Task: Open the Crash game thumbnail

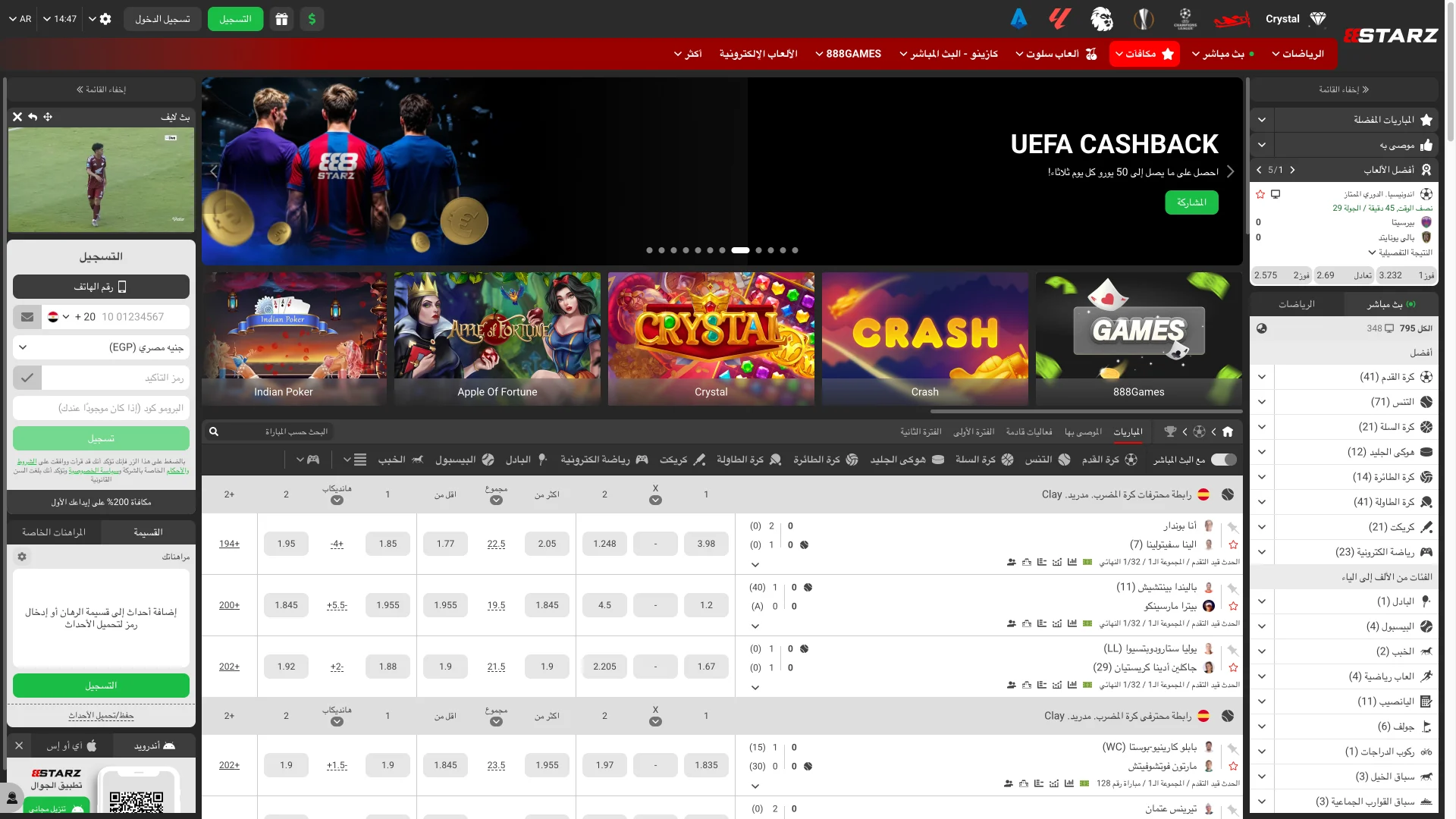Action: [925, 338]
